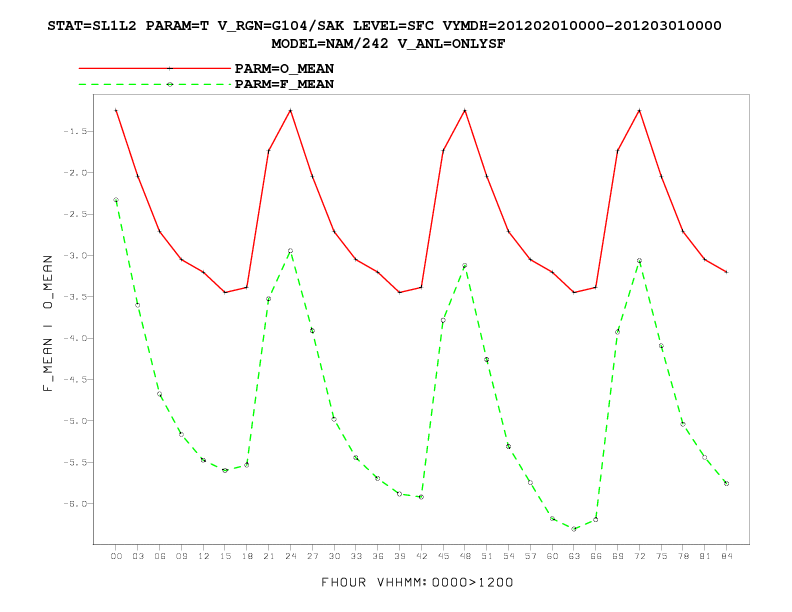Viewport: 792px width, 612px height.
Task: Click the red O_MEAN peak at hour 72
Action: click(x=639, y=110)
